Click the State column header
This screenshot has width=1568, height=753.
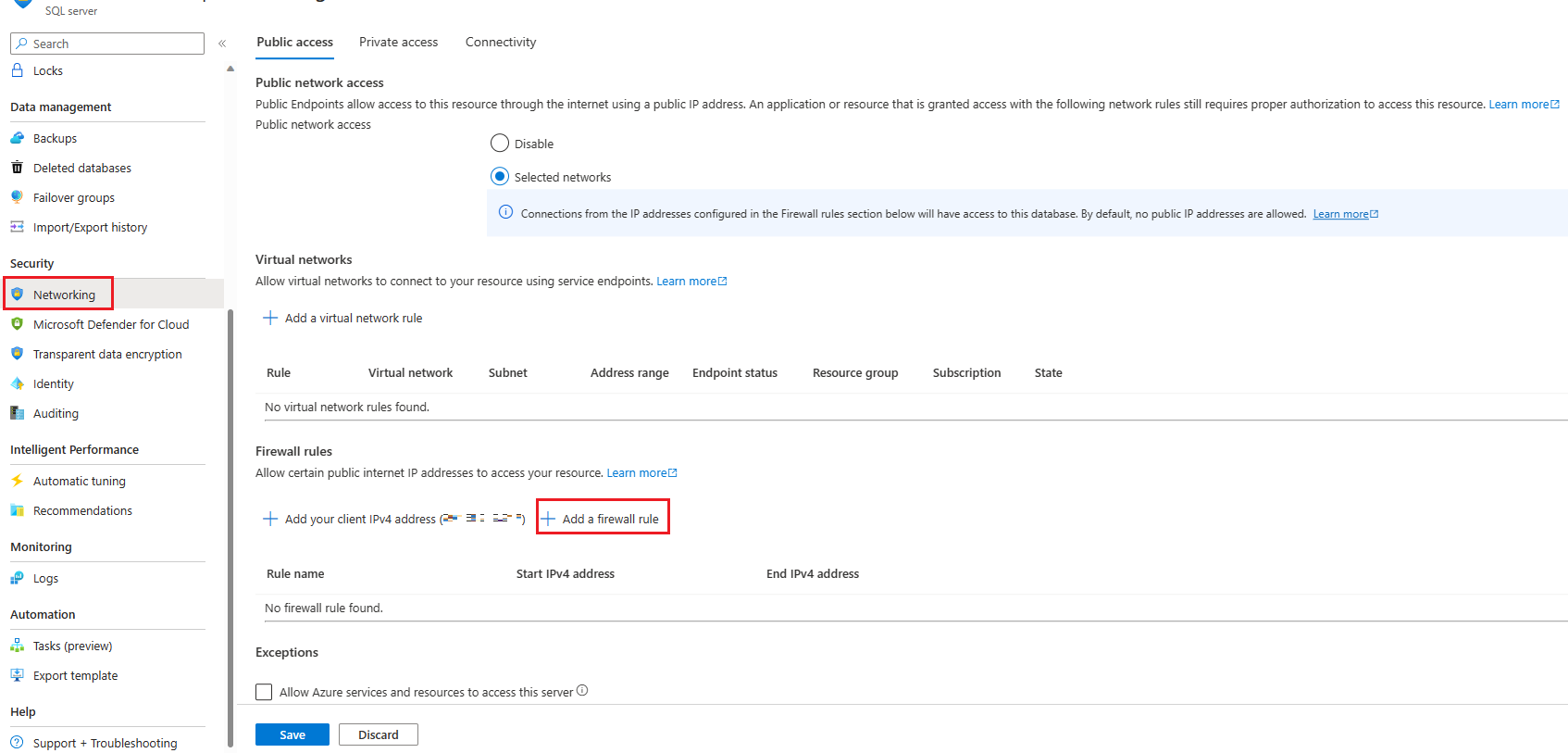[1049, 373]
